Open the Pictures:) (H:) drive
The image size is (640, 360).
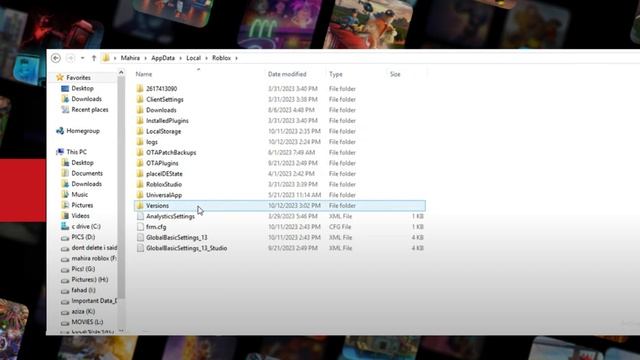(x=90, y=280)
